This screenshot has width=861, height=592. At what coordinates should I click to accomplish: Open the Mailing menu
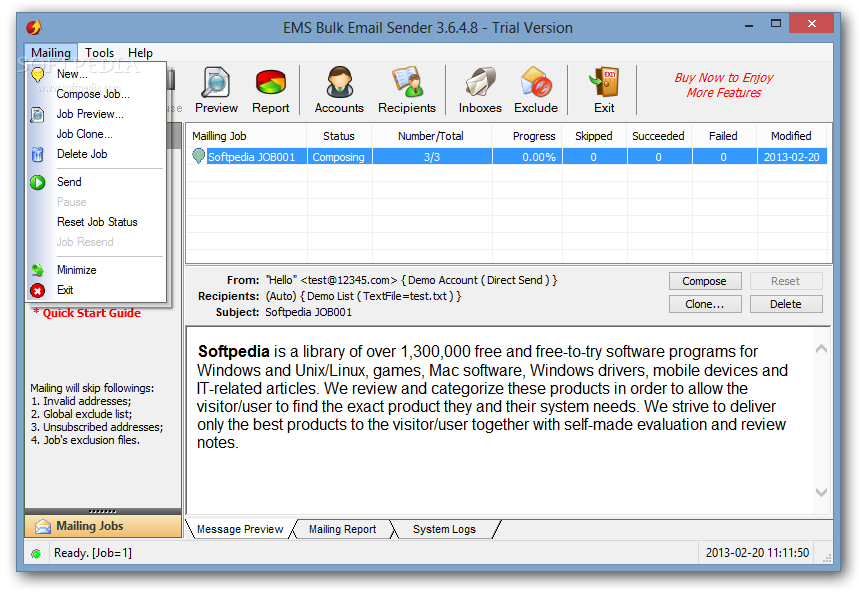(x=51, y=53)
